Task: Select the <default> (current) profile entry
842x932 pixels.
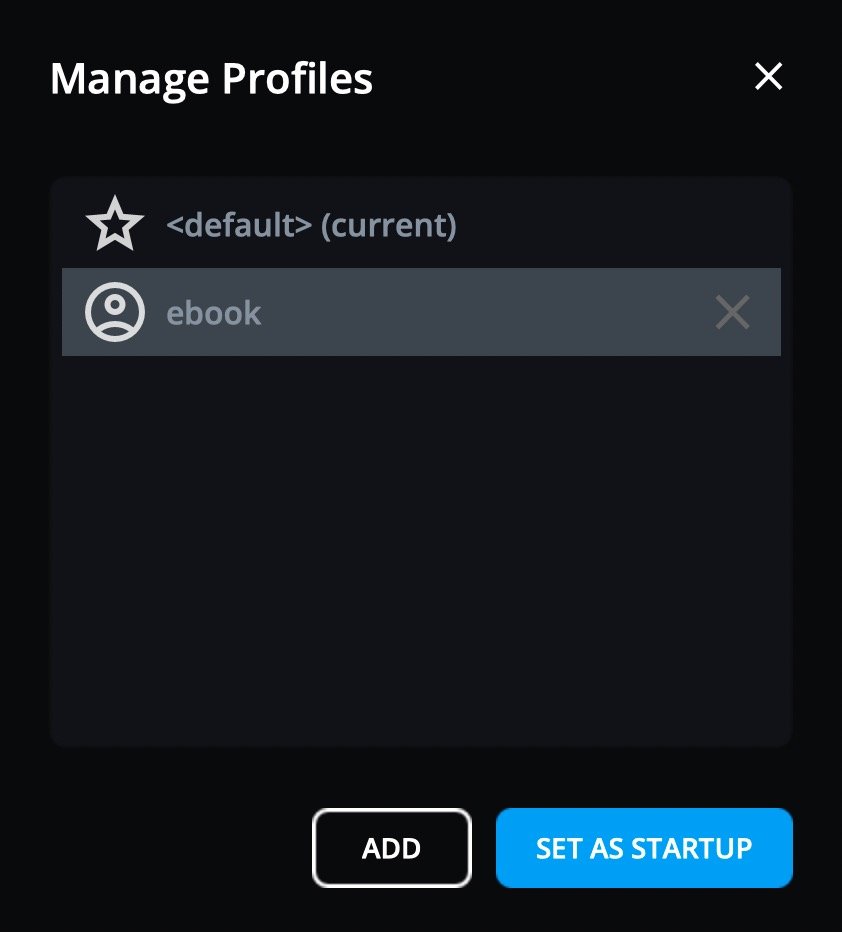Action: click(311, 226)
